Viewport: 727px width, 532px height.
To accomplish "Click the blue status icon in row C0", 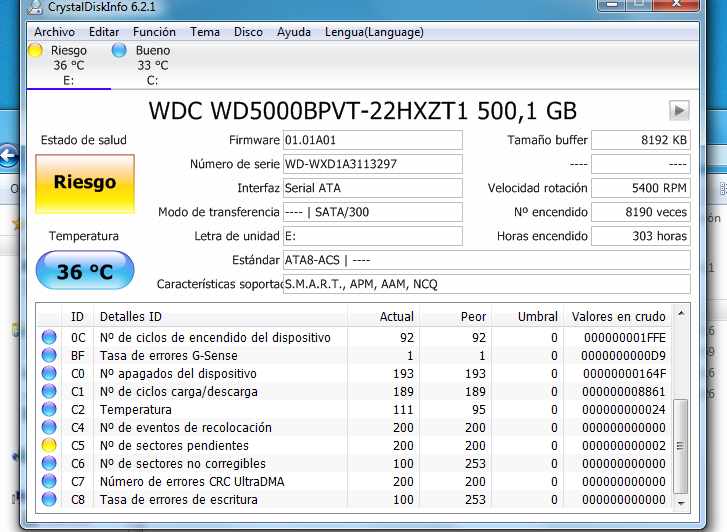I will pos(49,373).
